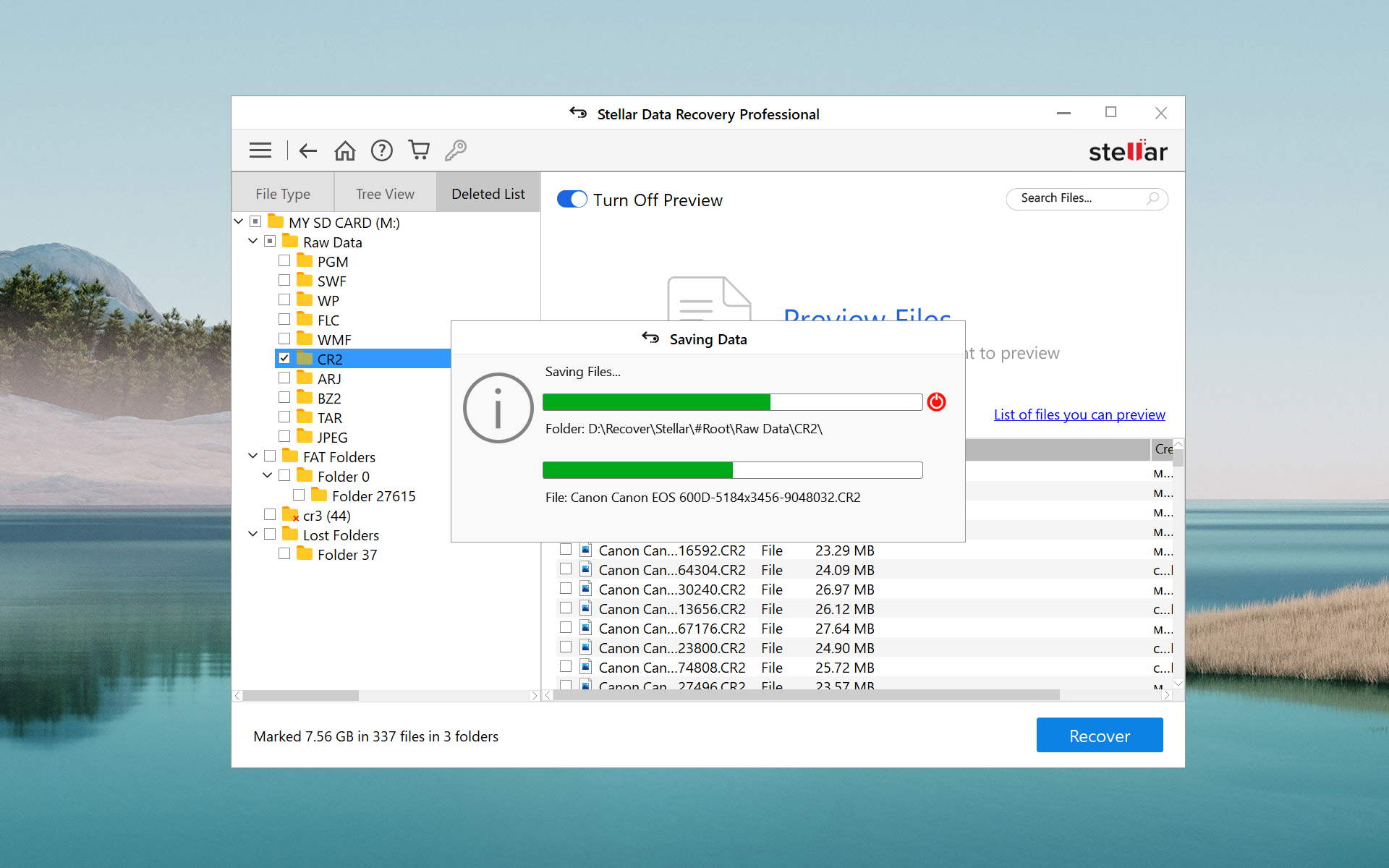Collapse the FAT Folders node
This screenshot has height=868, width=1389.
coord(253,456)
